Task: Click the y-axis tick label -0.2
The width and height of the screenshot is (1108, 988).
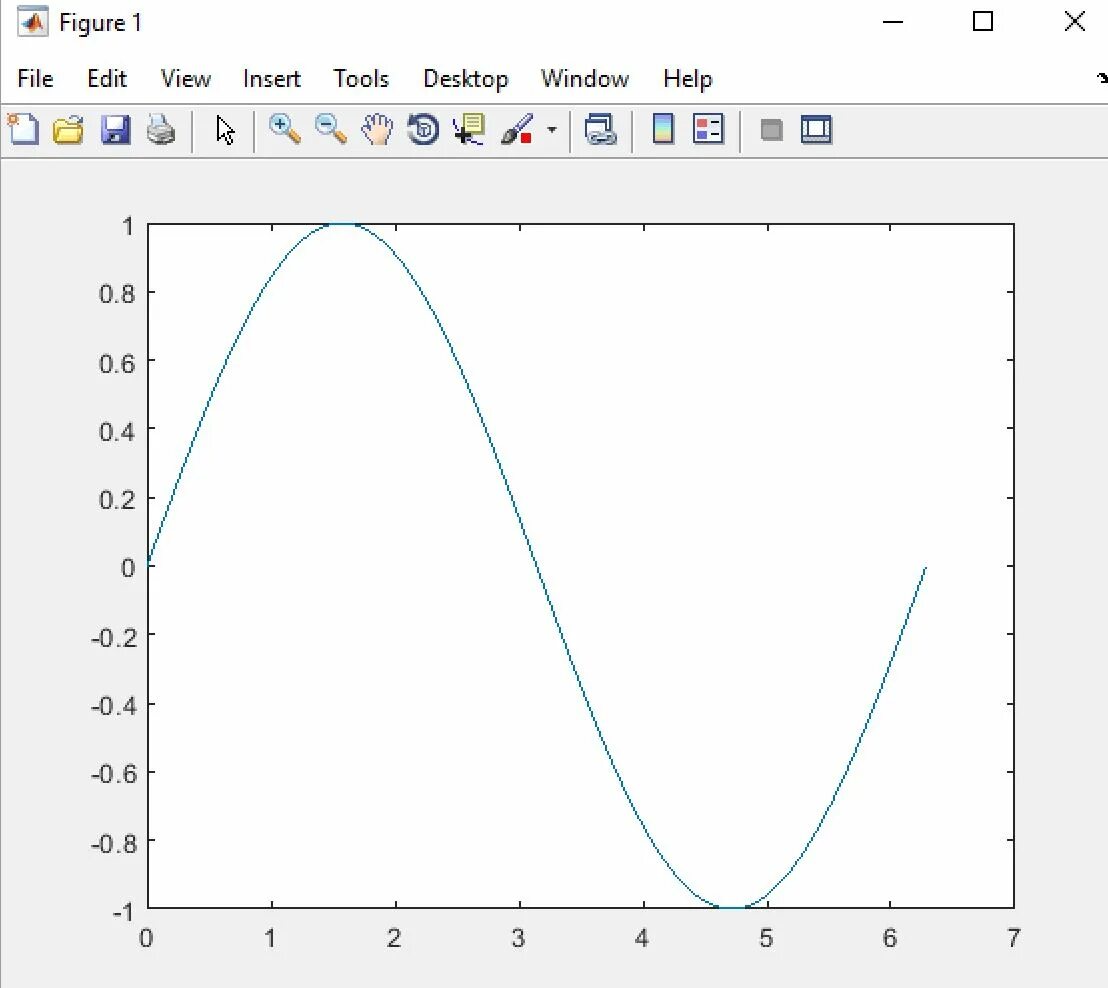Action: [x=114, y=637]
